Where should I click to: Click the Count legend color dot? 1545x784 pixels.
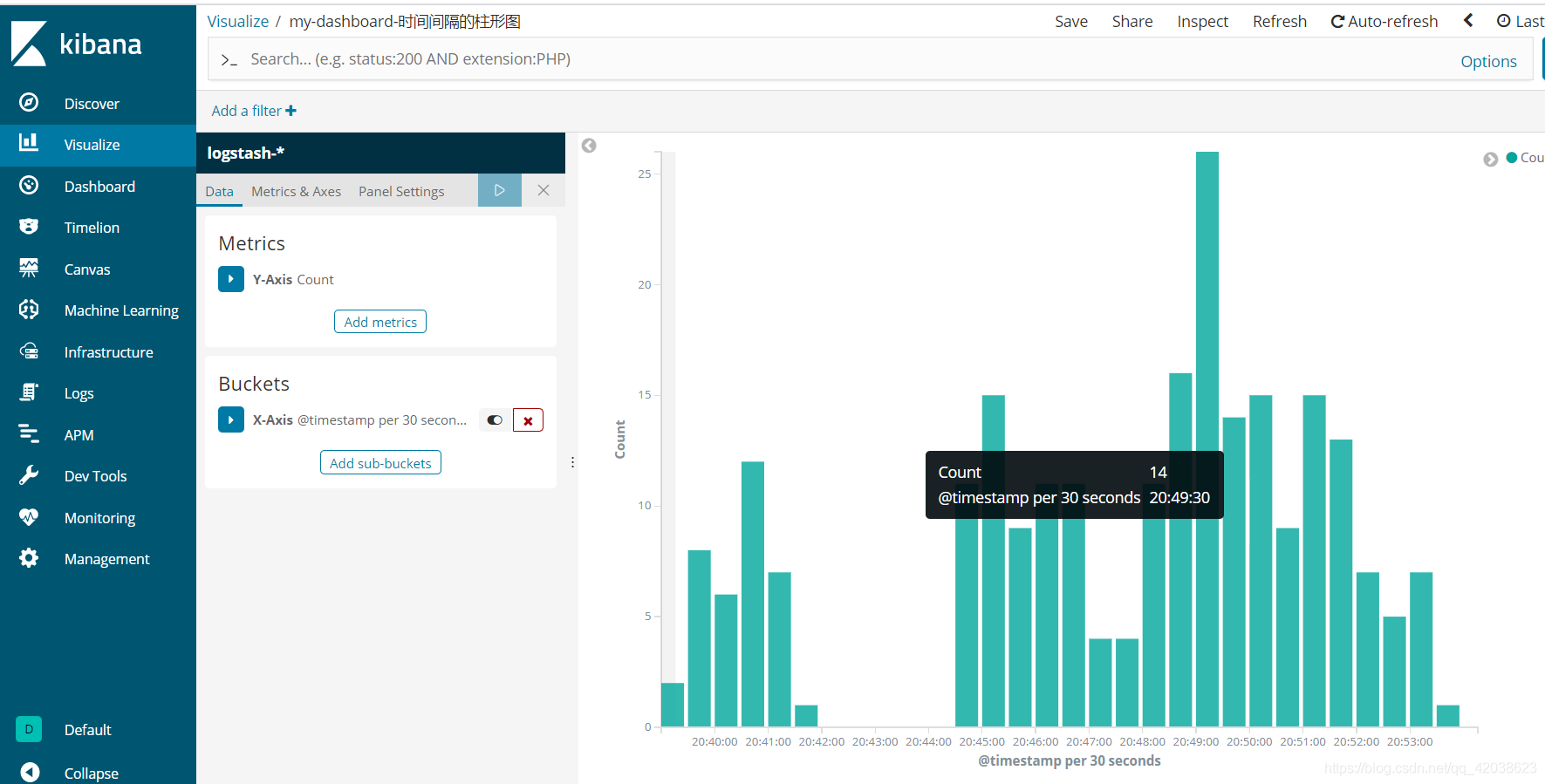point(1512,158)
